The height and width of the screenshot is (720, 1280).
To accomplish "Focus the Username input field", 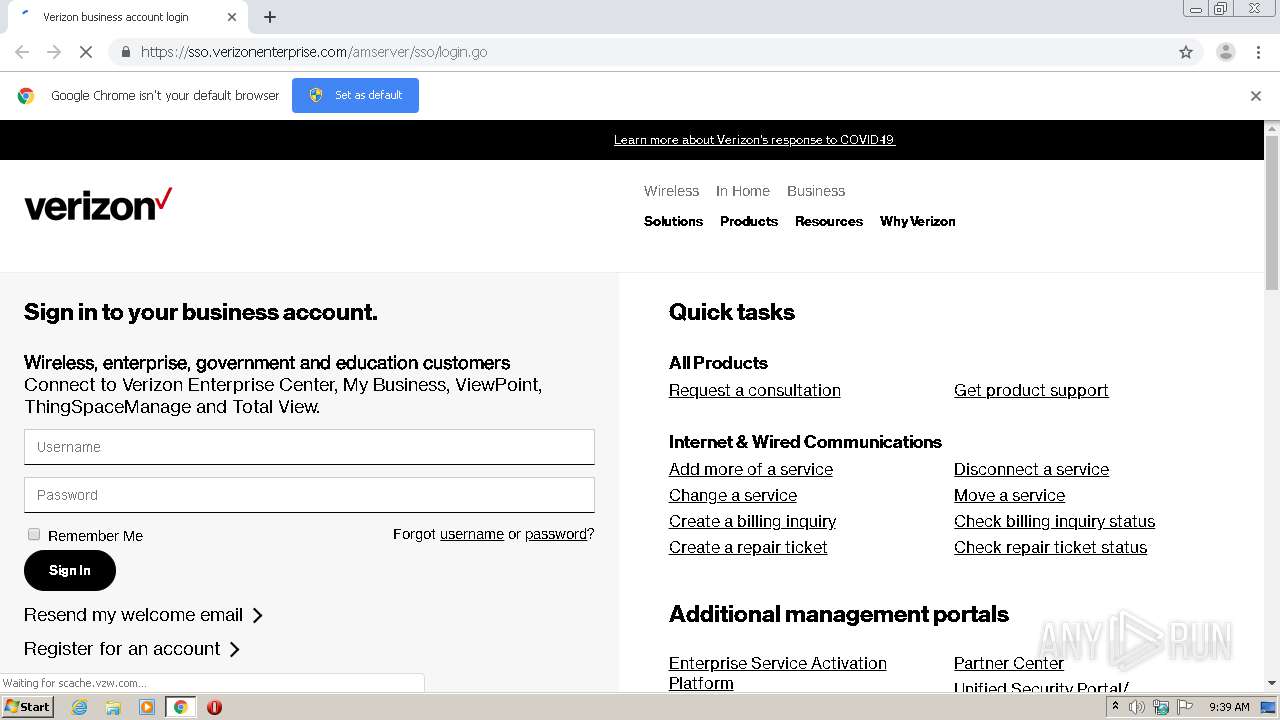I will tap(309, 447).
